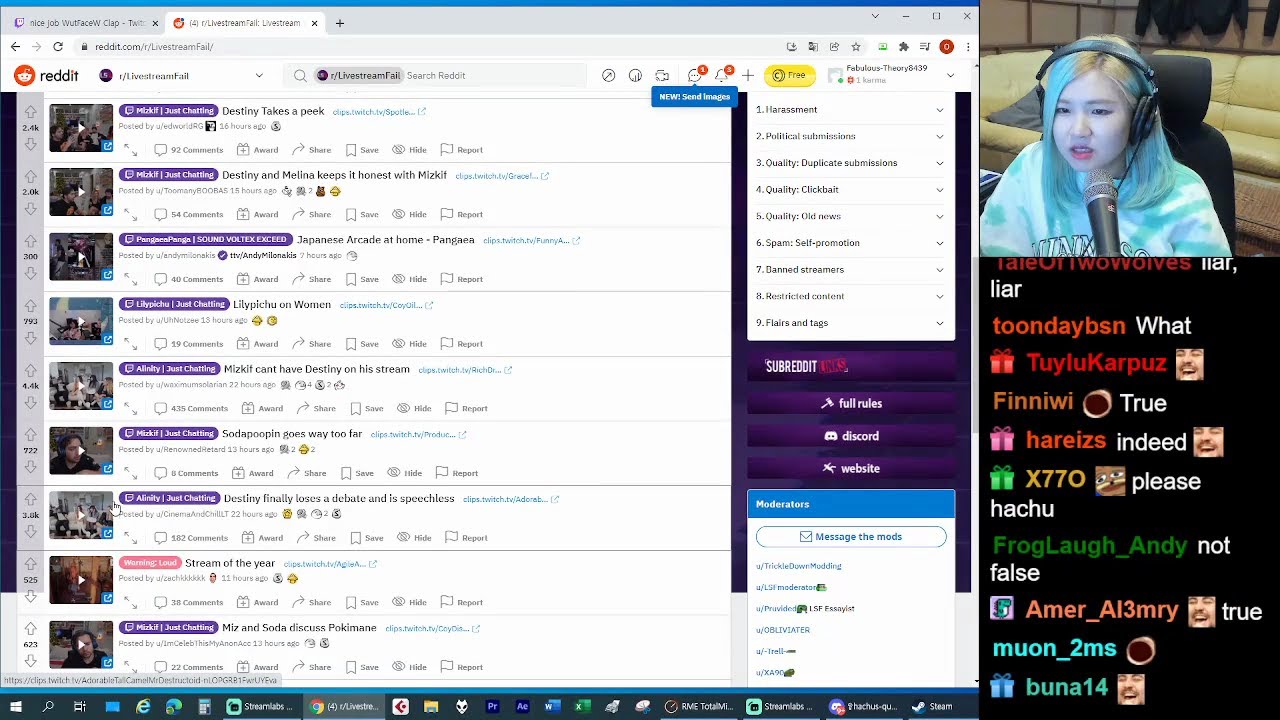Open the Reddit coins icon in header
Image resolution: width=1280 pixels, height=720 pixels.
[635, 76]
